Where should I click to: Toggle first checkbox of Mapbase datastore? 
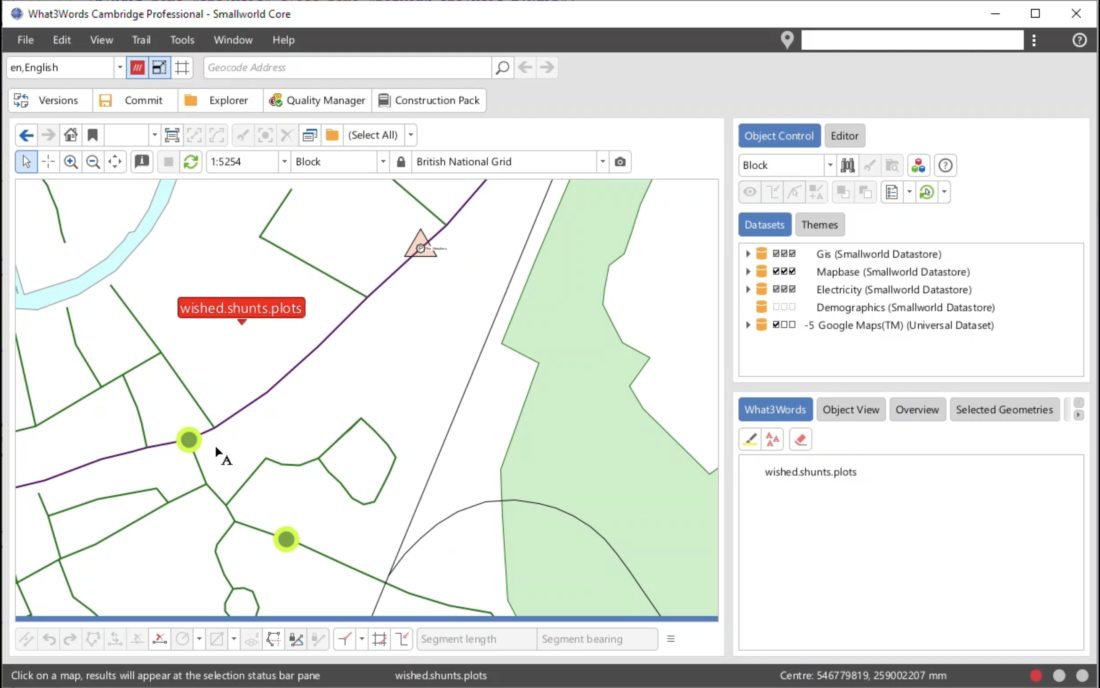(776, 271)
